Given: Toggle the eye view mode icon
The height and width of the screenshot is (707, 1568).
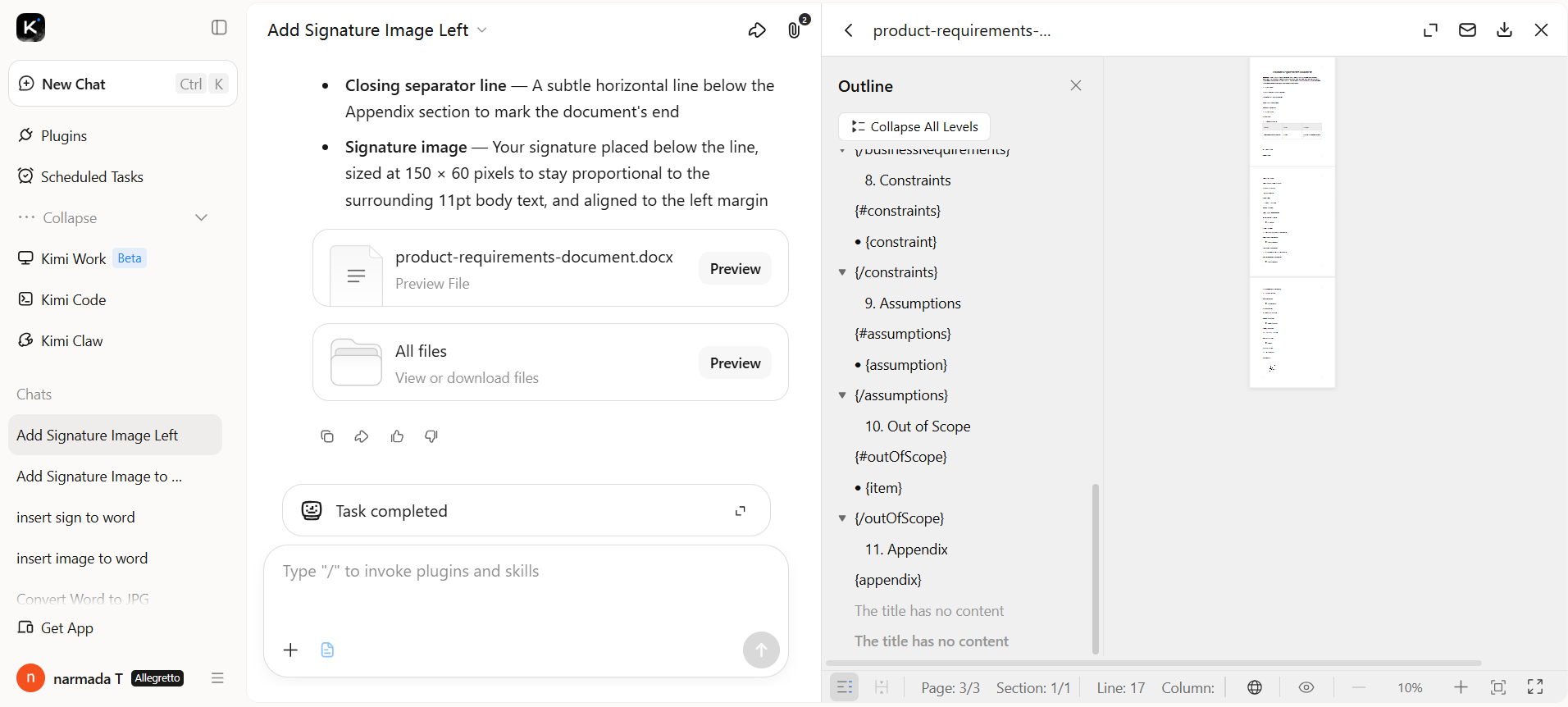Looking at the screenshot, I should click(1306, 687).
